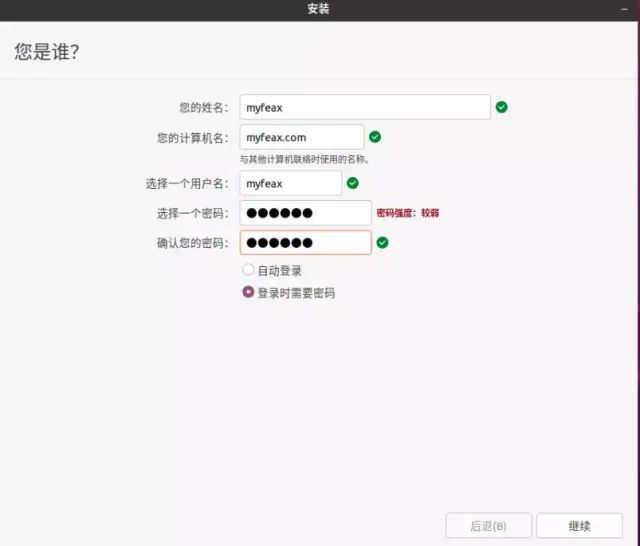Click the 密码强度:较弱 strength indicator

click(x=408, y=213)
